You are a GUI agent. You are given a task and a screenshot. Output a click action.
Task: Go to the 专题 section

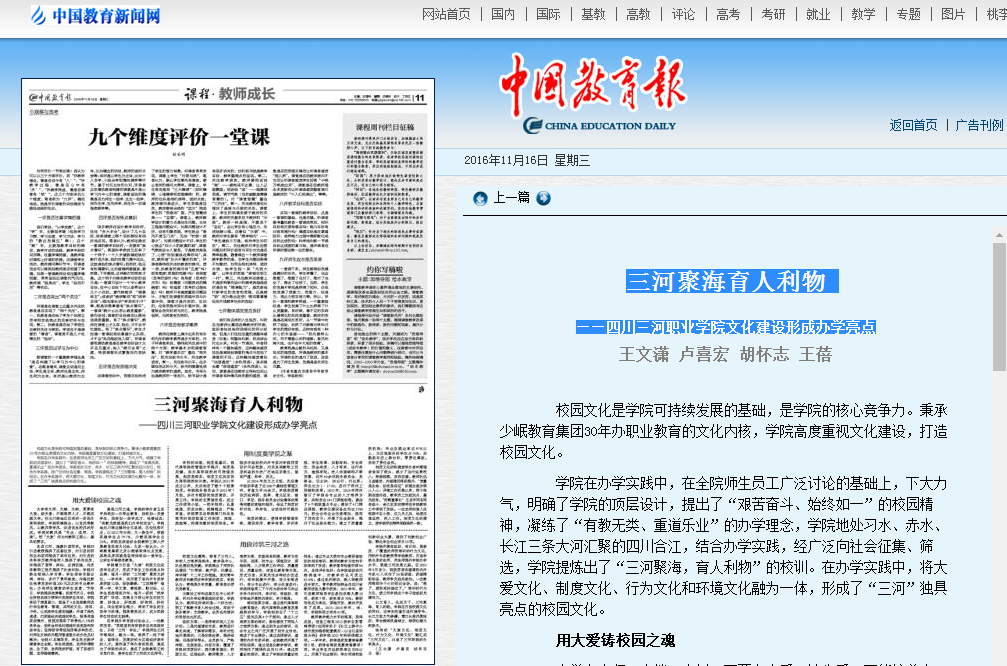(x=908, y=14)
